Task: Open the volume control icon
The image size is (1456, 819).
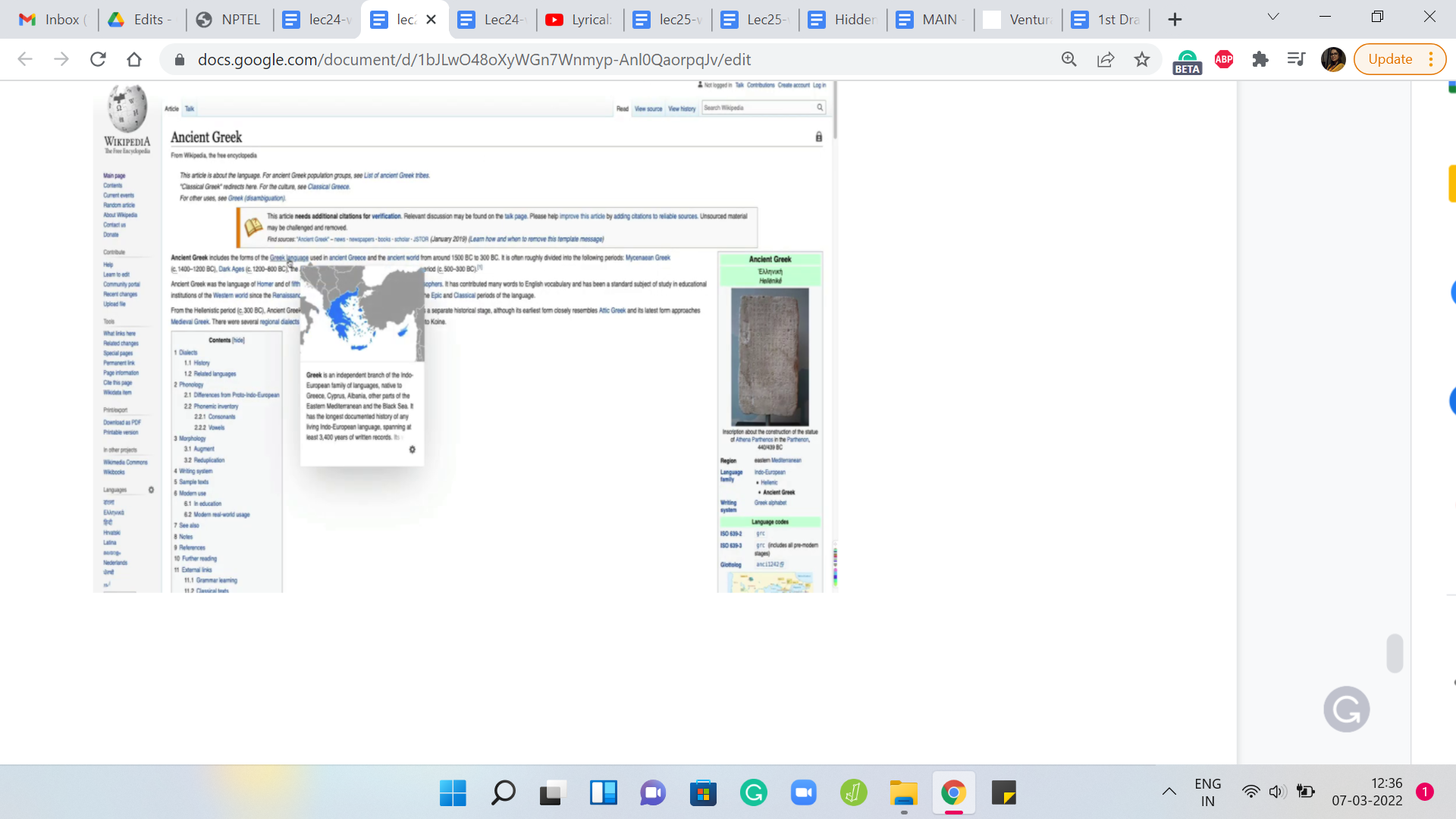Action: (1278, 792)
